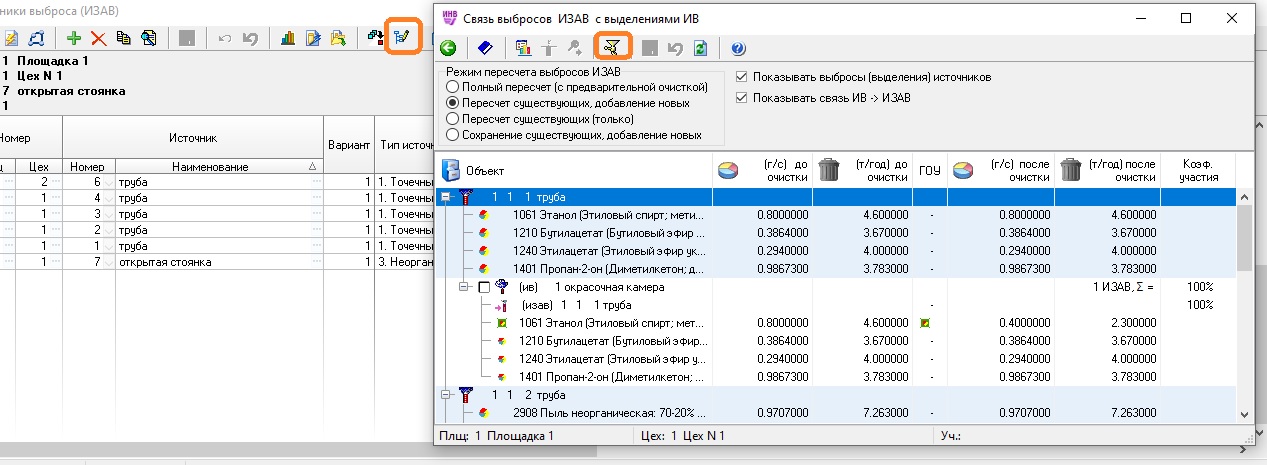The height and width of the screenshot is (465, 1267).
Task: Select 'Пересчет существующих (только)' radio option
Action: coord(453,118)
